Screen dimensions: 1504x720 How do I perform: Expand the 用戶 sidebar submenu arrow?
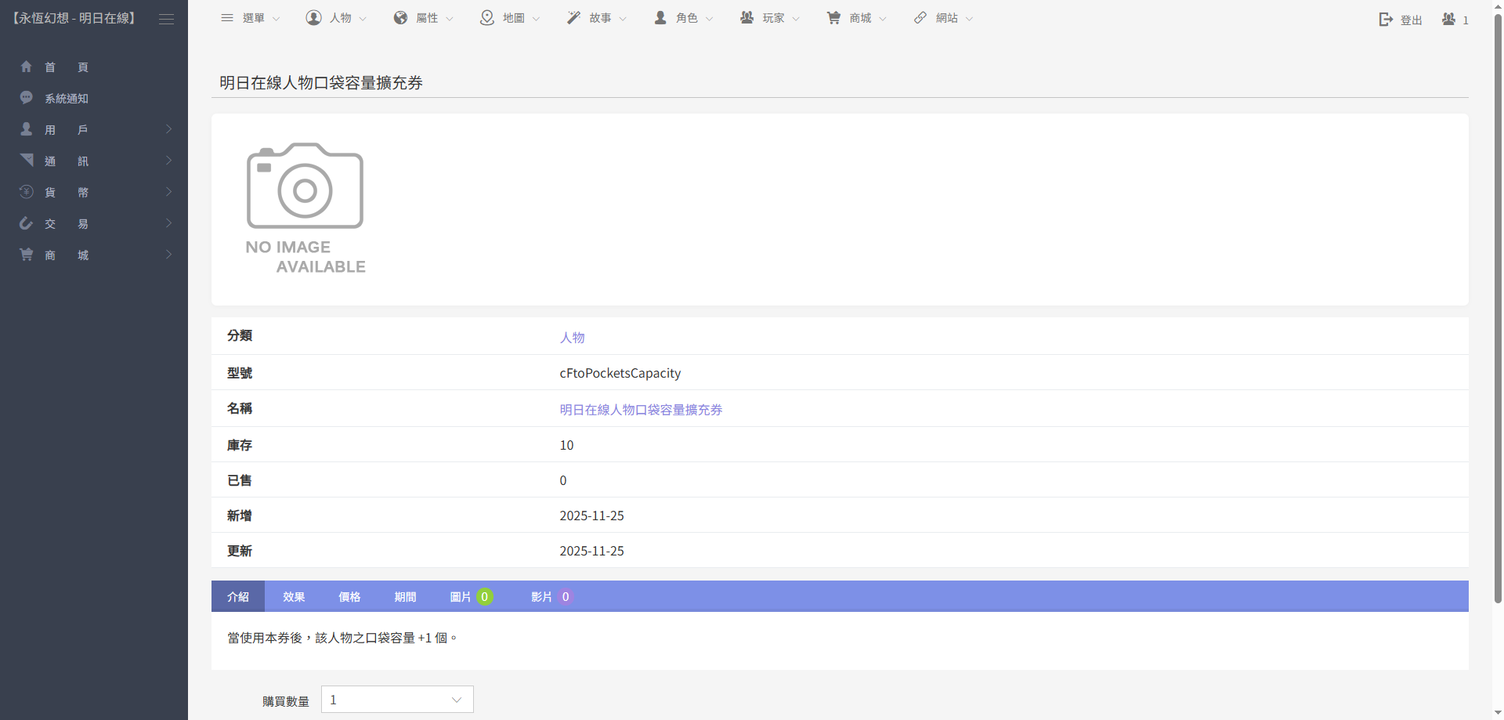[169, 130]
